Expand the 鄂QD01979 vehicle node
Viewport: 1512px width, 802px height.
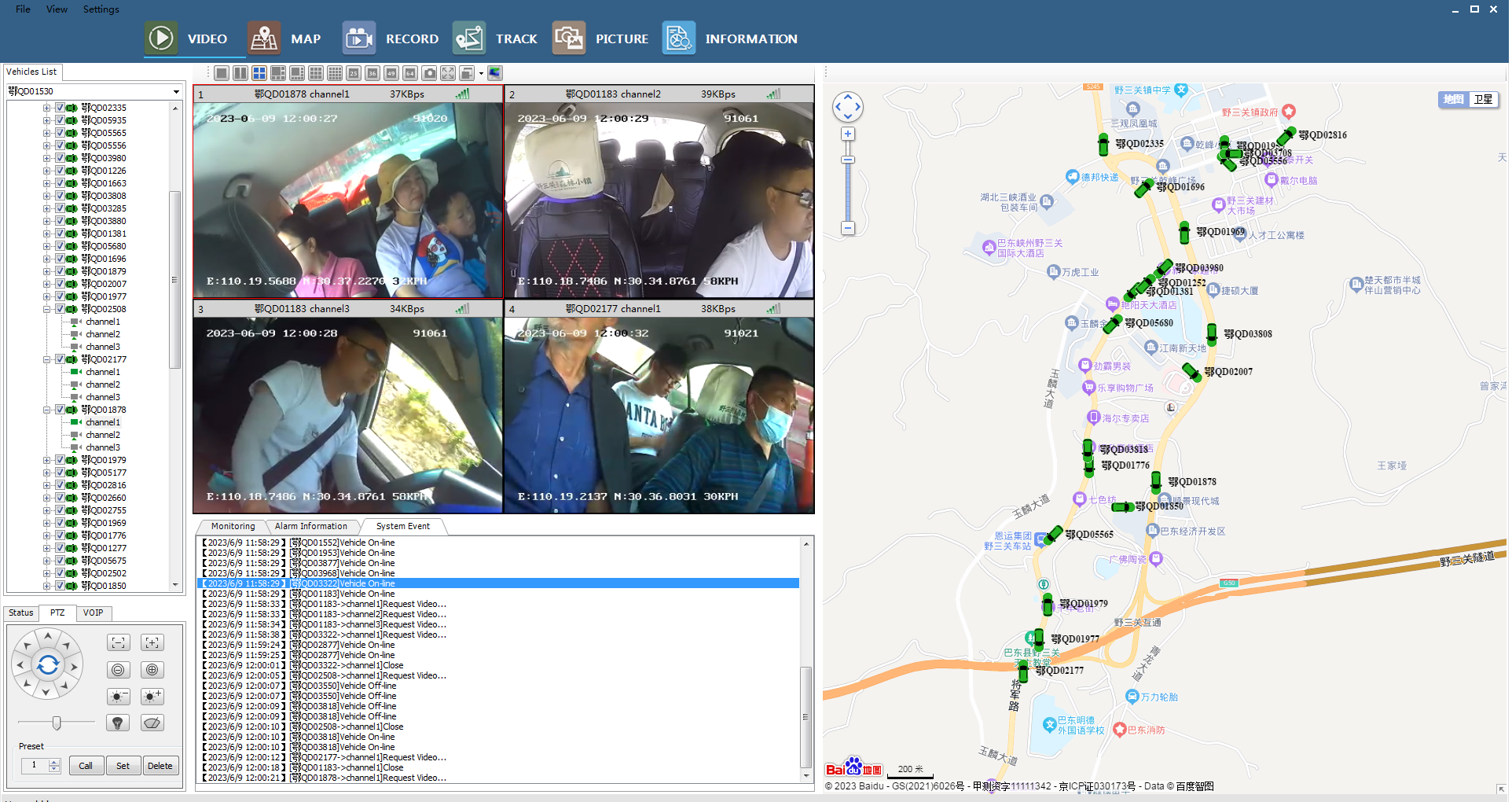pyautogui.click(x=46, y=460)
